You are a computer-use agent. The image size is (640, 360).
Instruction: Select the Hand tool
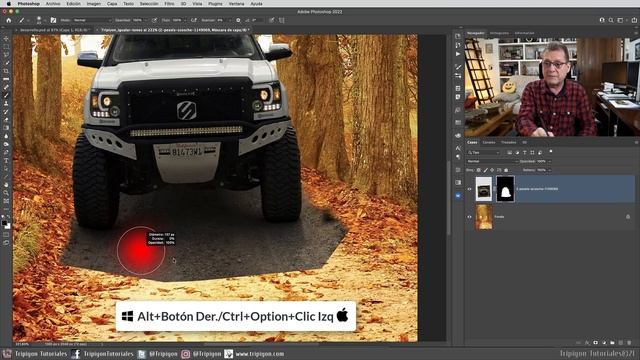(x=6, y=185)
